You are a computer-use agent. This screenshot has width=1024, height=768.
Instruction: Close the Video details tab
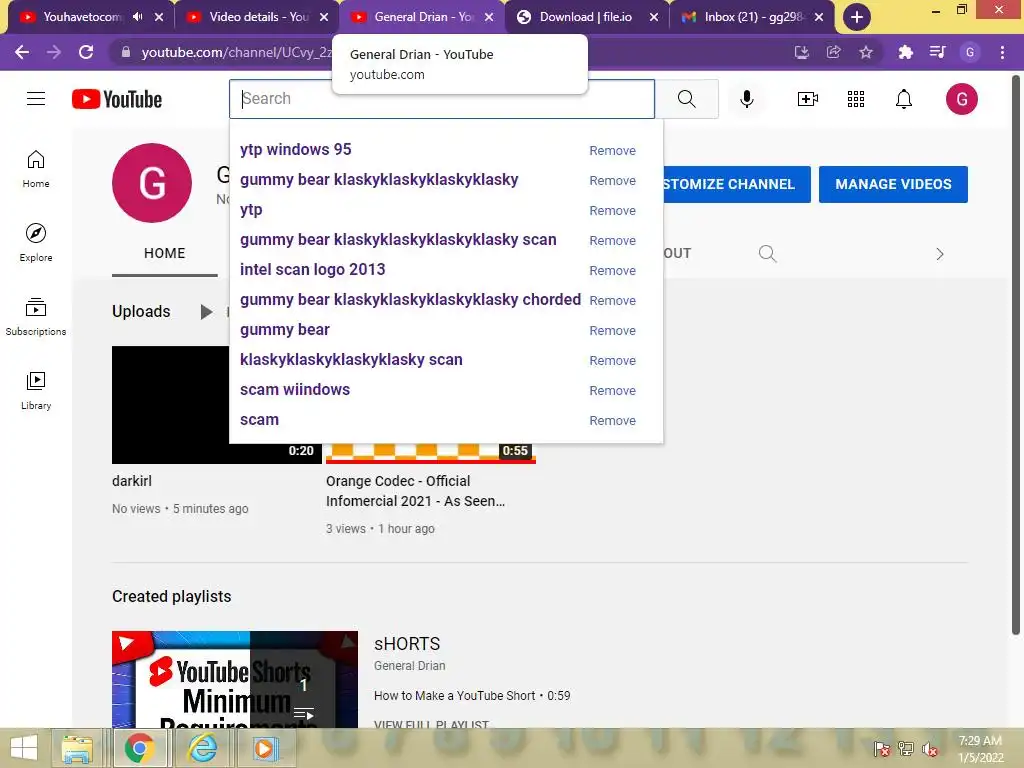tap(324, 17)
